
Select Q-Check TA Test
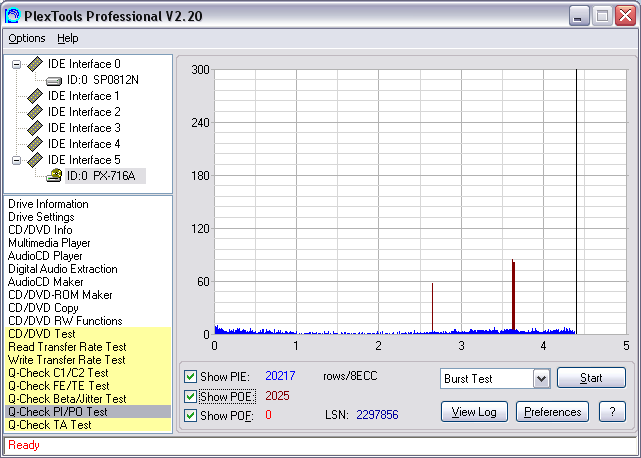tap(88, 425)
